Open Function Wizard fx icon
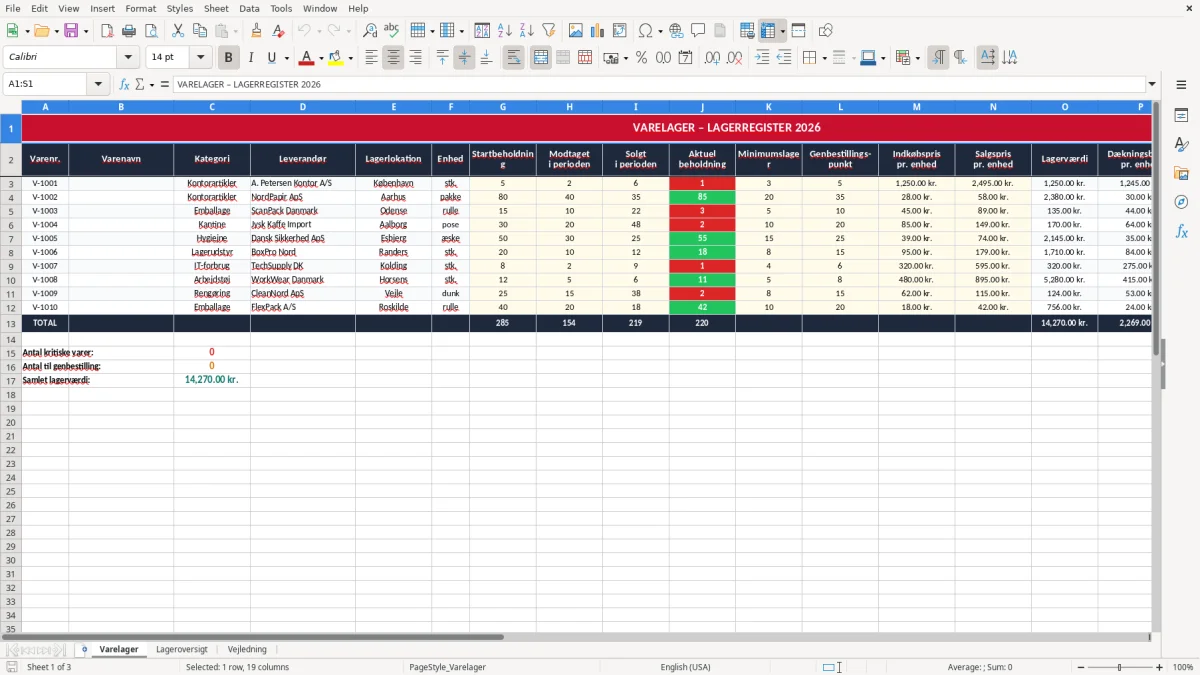The height and width of the screenshot is (675, 1200). tap(124, 85)
